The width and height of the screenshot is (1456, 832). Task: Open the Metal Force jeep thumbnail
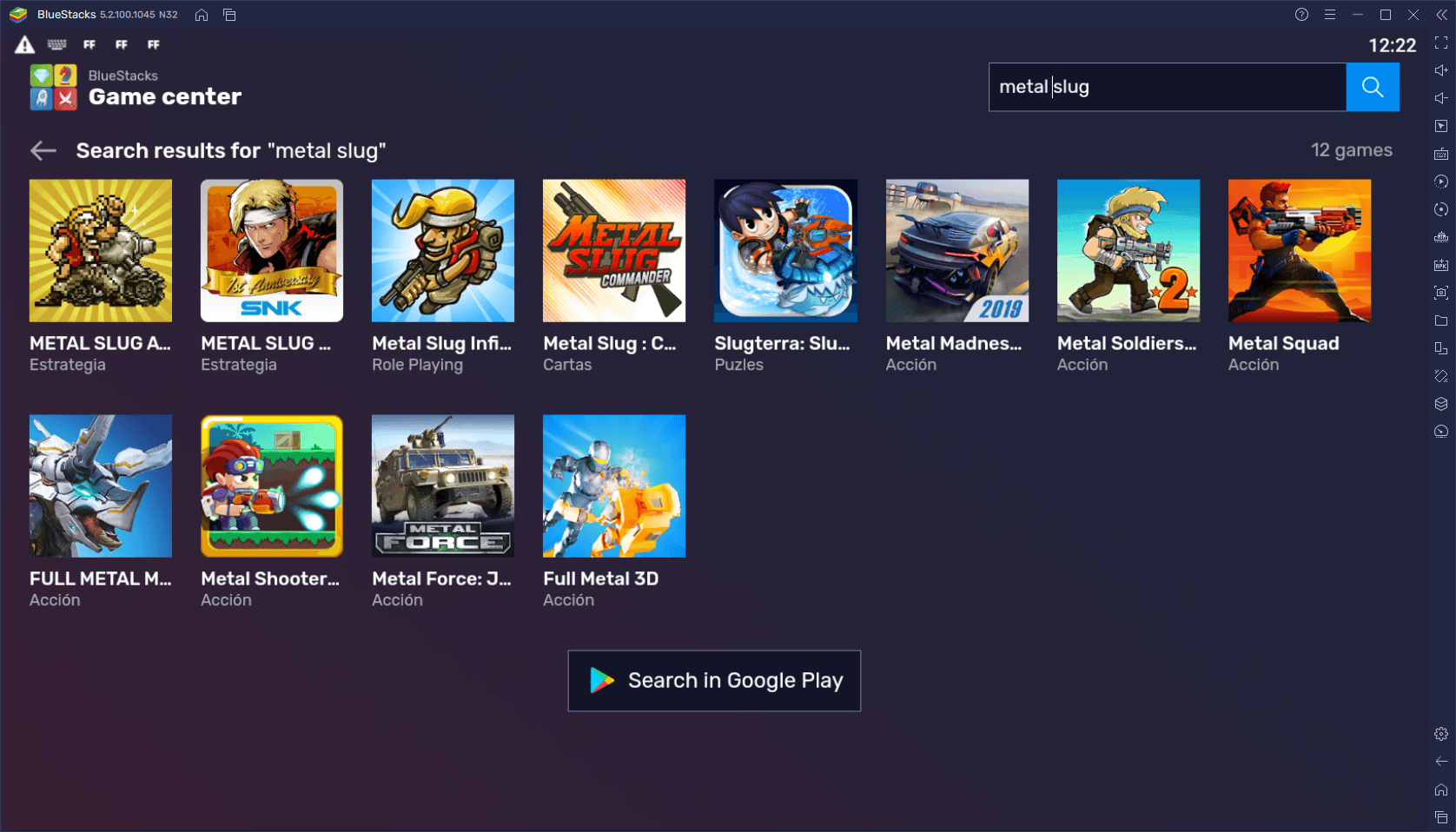[443, 486]
